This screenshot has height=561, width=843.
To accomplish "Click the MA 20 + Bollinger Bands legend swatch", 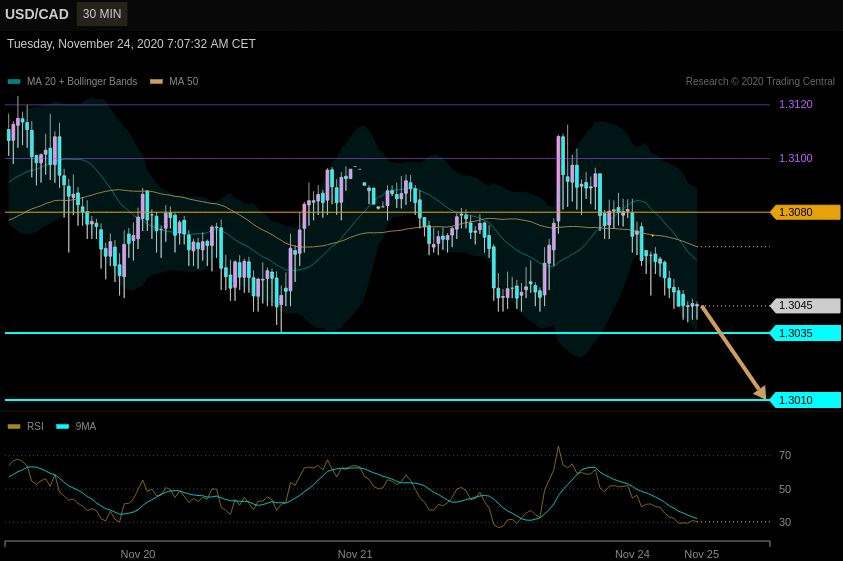I will click(14, 82).
